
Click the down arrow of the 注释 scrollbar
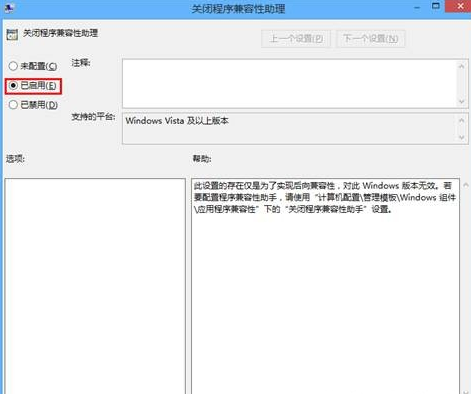[x=462, y=101]
